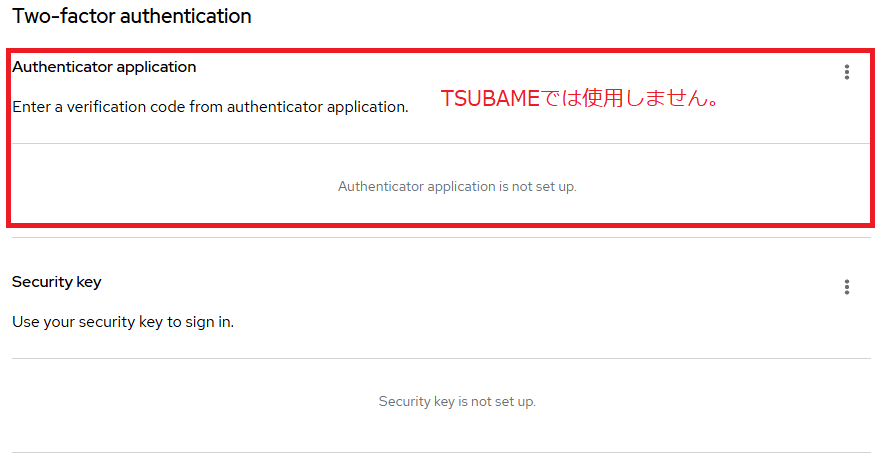The height and width of the screenshot is (466, 885).
Task: Click the divider above the Security key section
Action: [x=440, y=238]
